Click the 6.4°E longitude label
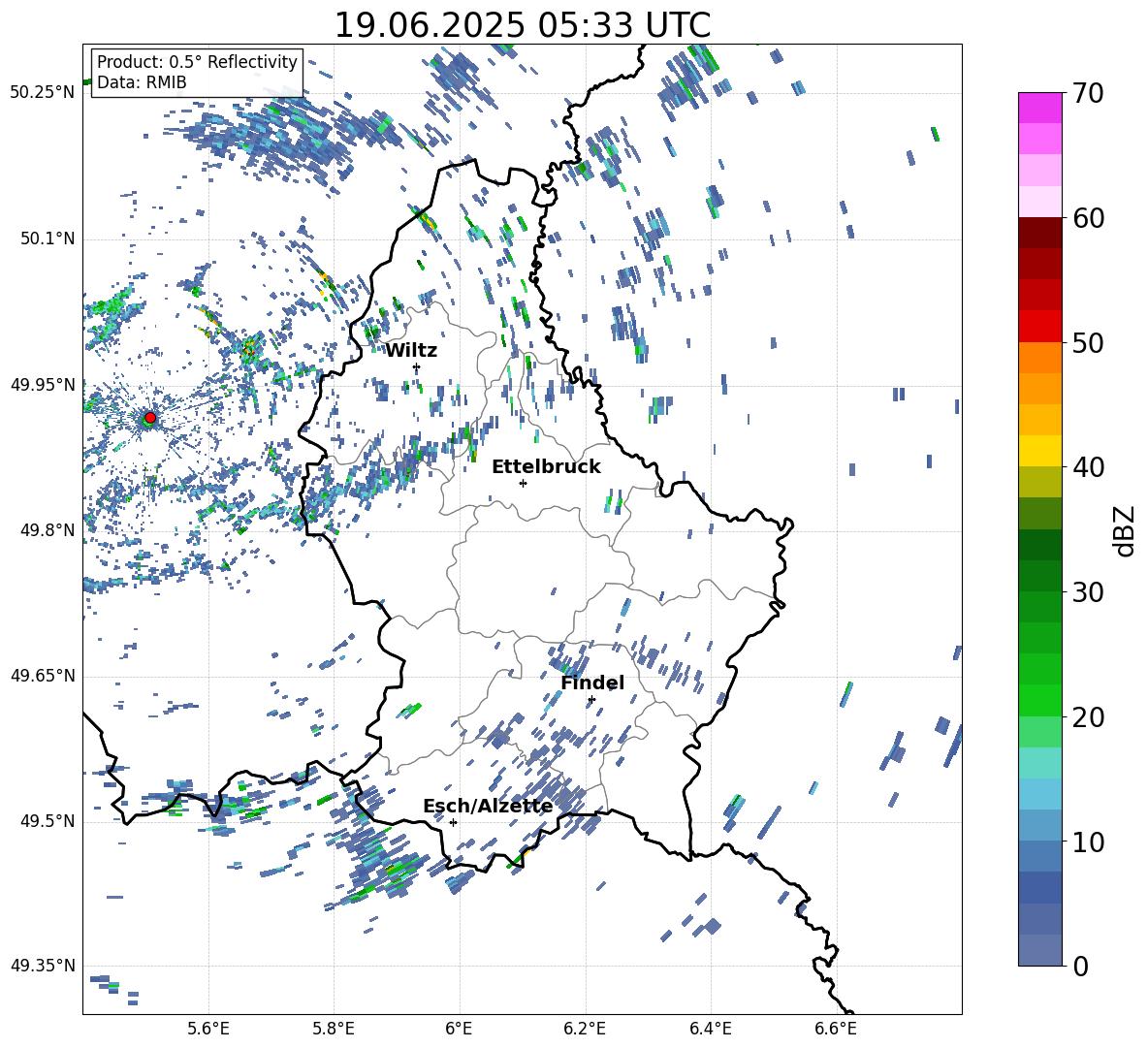Viewport: 1148px width, 1048px height. pyautogui.click(x=710, y=1029)
